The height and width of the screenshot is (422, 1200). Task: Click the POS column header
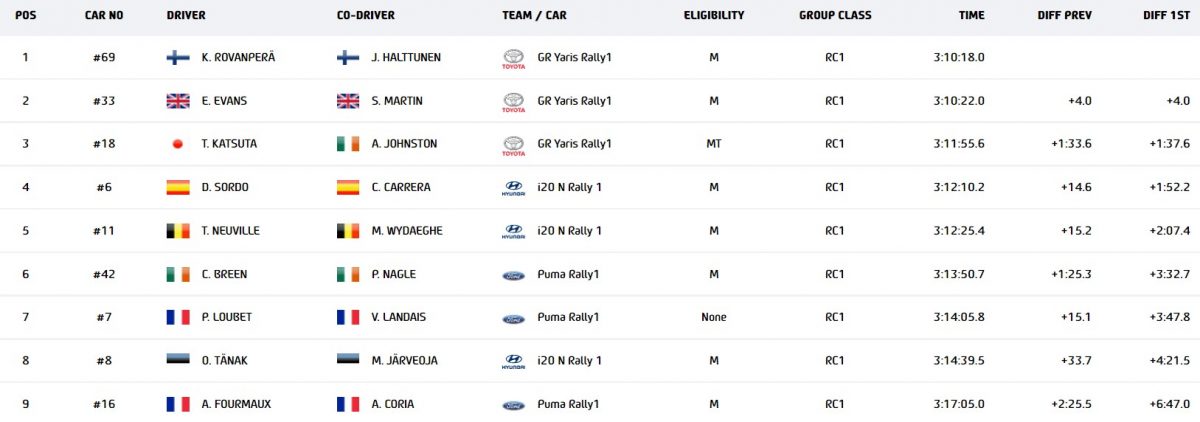click(x=26, y=15)
